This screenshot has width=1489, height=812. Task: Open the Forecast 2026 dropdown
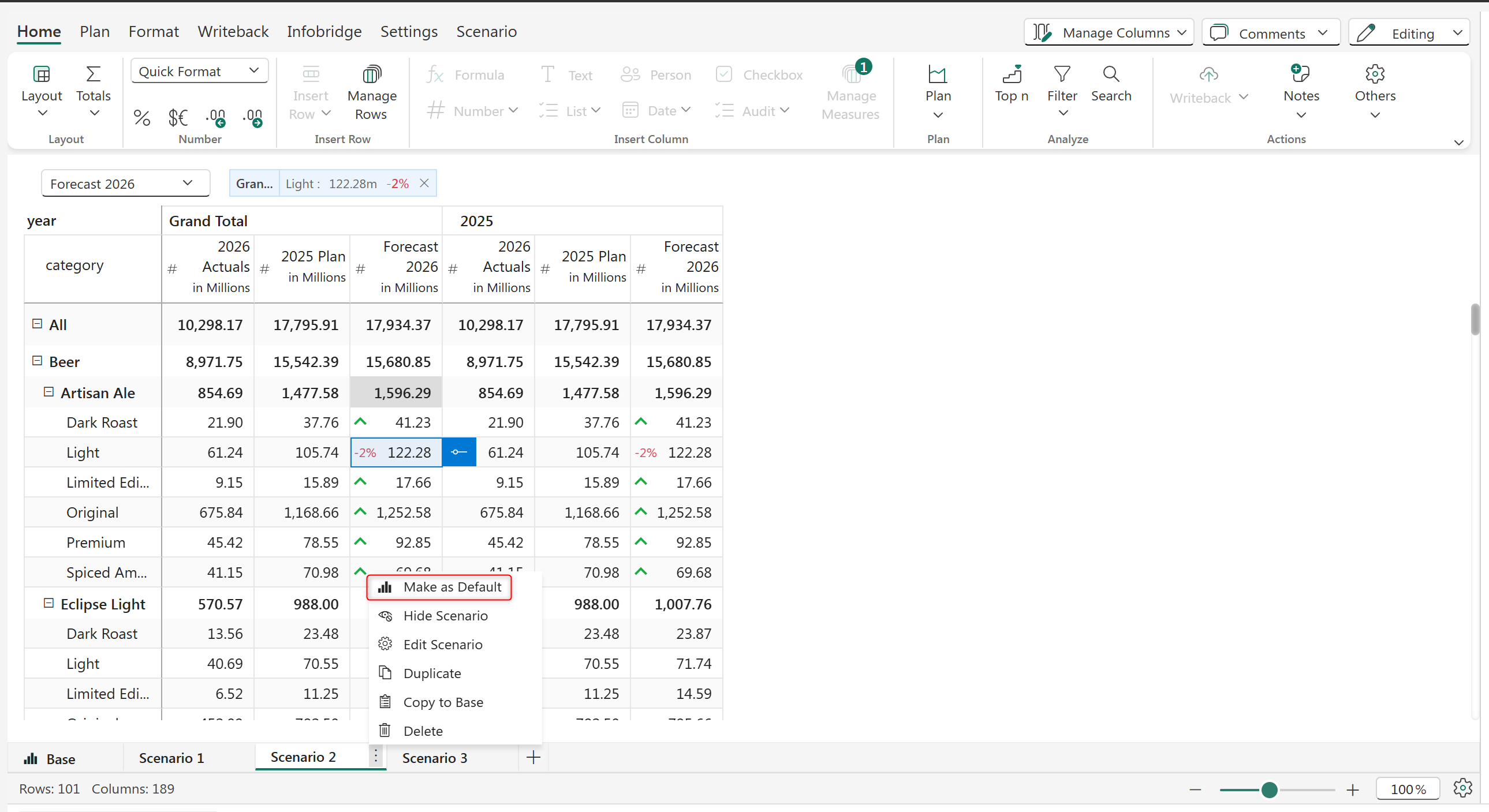[x=125, y=184]
